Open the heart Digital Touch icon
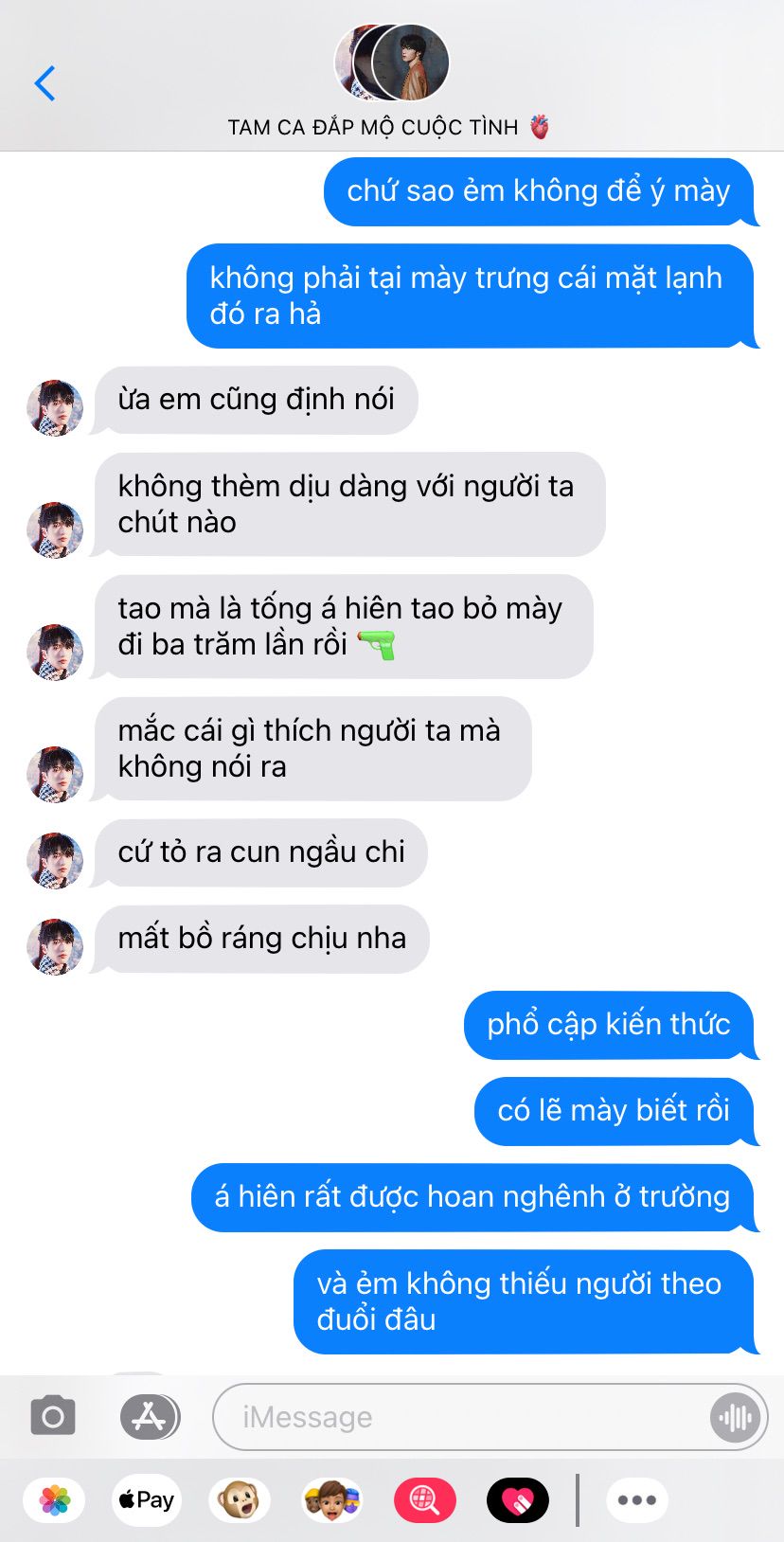The image size is (784, 1542). pos(518,1500)
